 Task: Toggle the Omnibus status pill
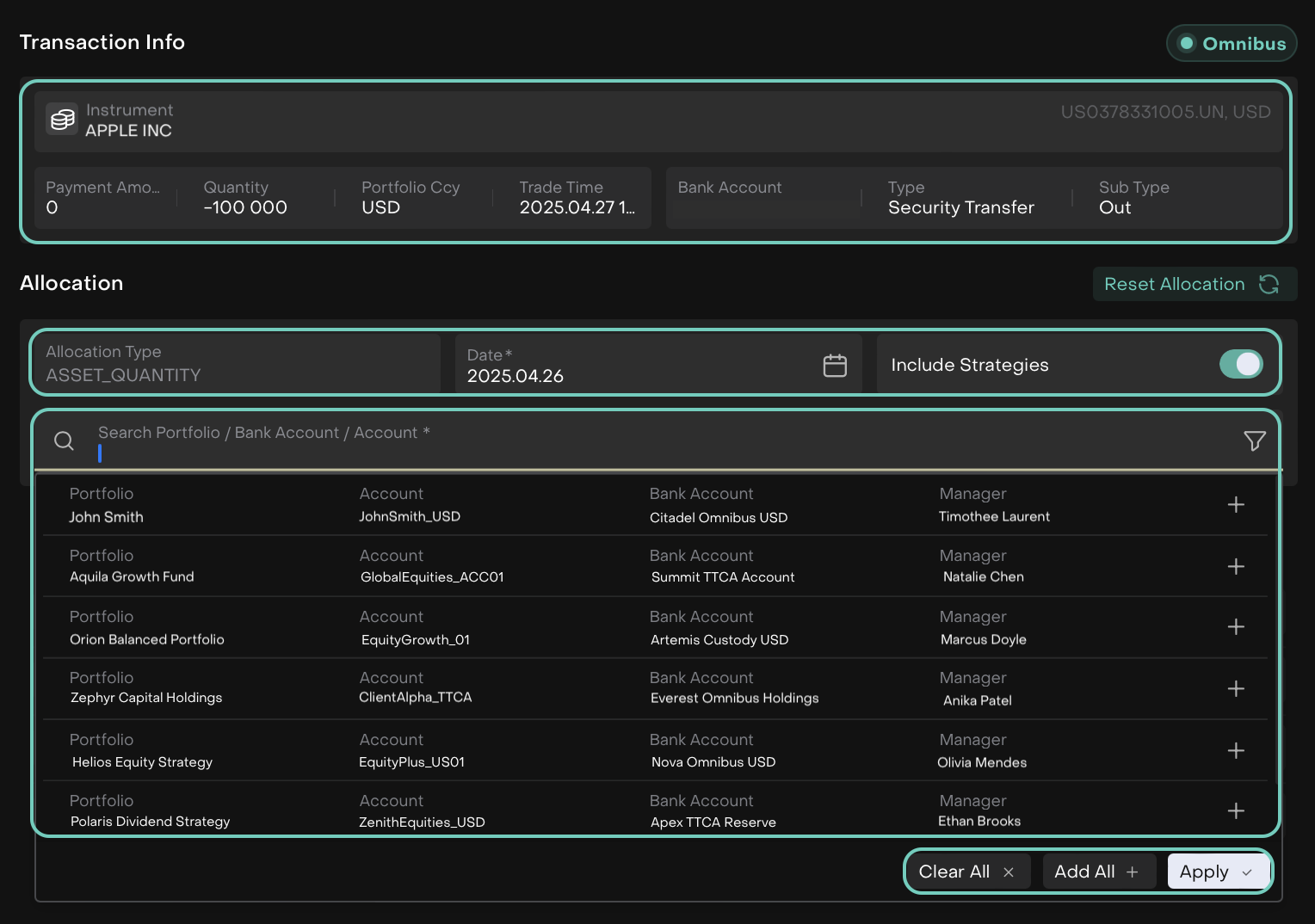pos(1232,44)
